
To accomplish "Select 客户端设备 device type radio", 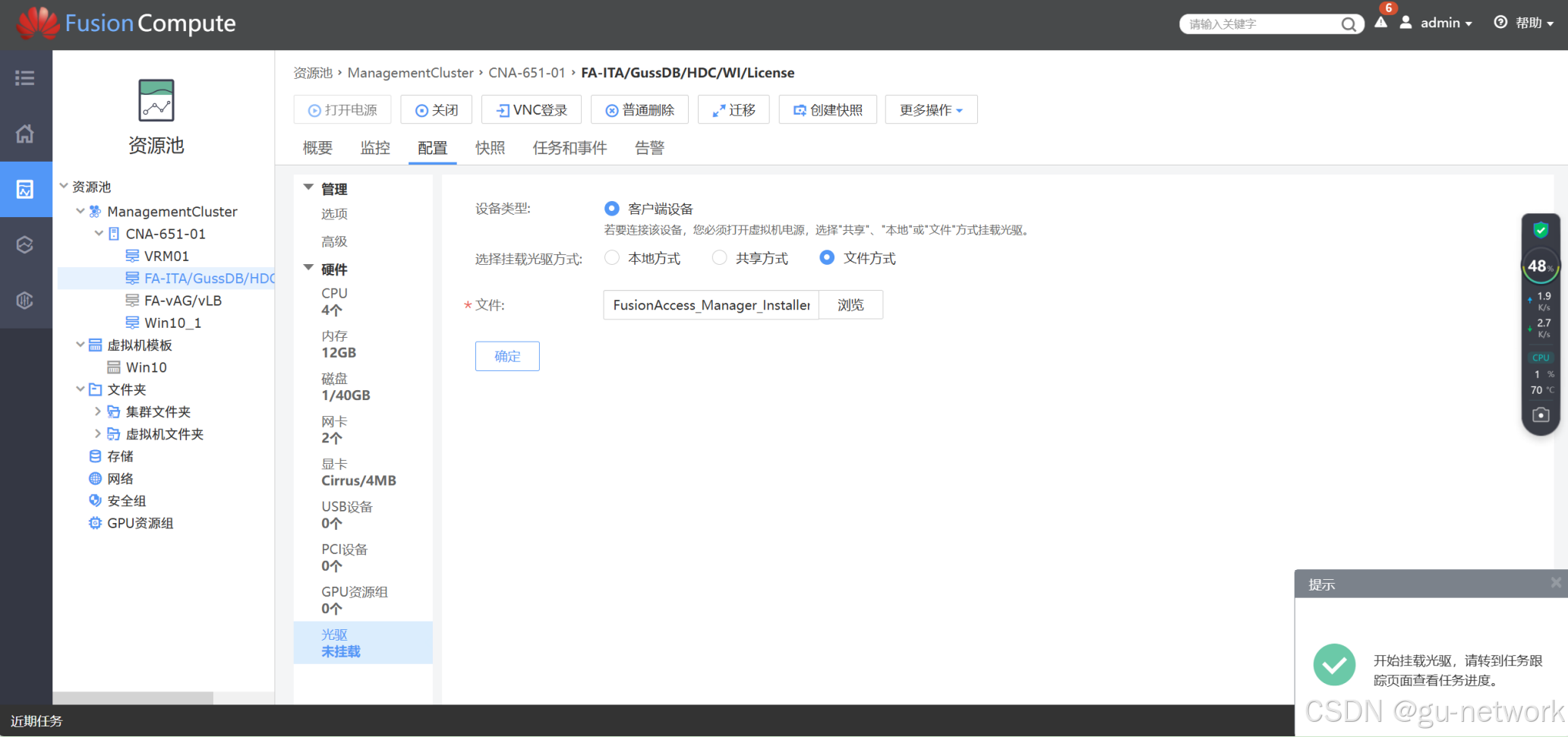I will (x=612, y=208).
